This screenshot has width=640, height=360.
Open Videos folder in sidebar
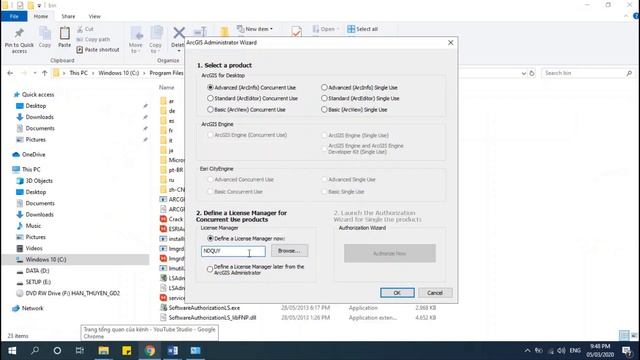click(34, 248)
